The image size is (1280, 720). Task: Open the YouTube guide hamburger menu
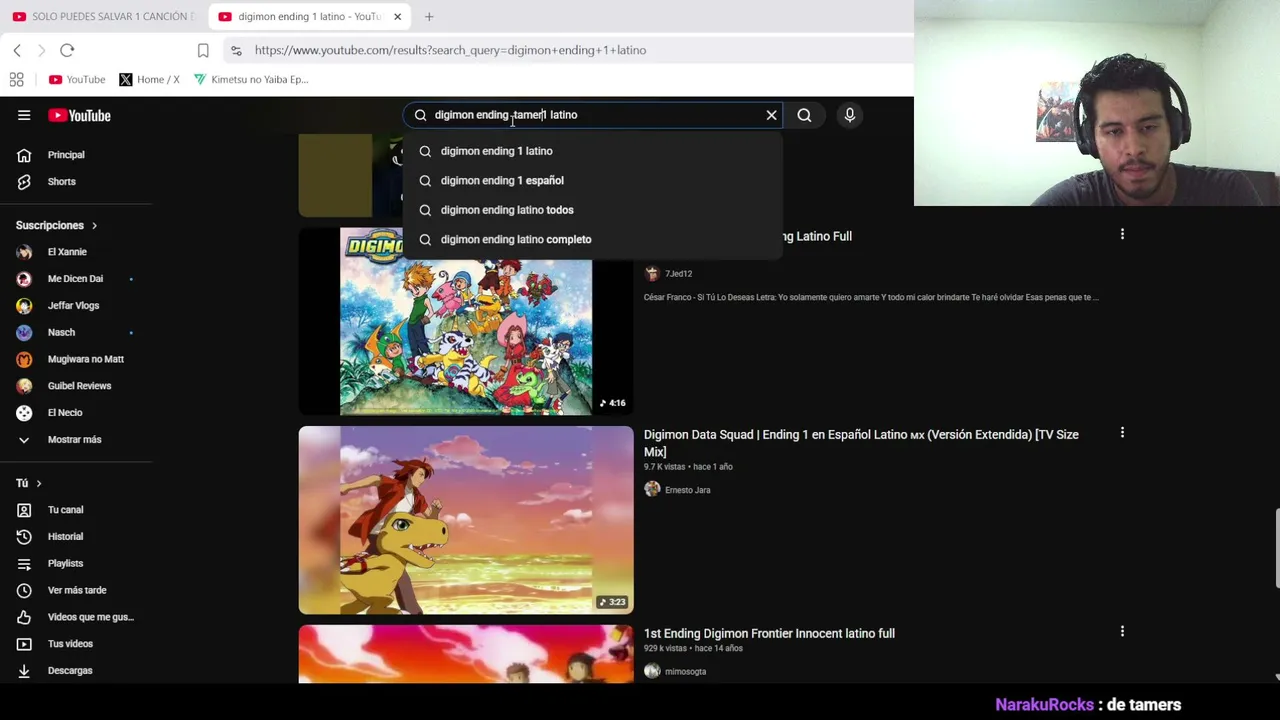click(24, 115)
